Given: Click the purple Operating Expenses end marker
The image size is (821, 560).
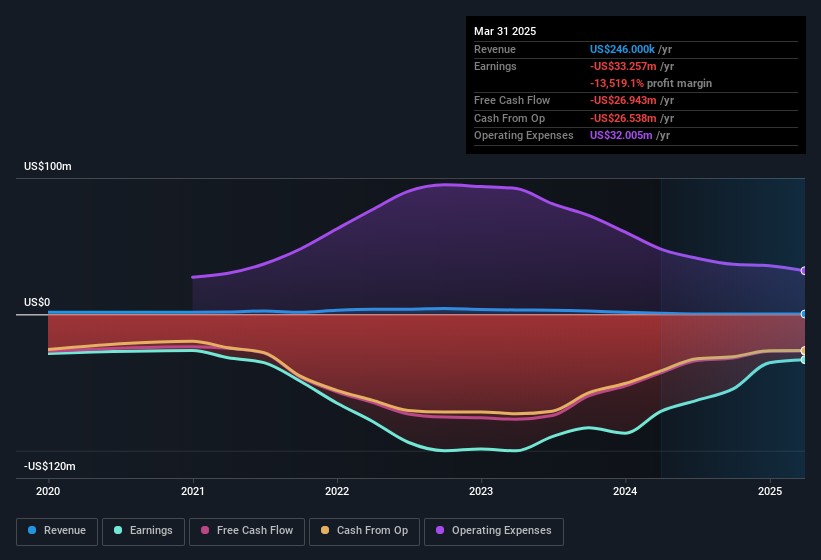Looking at the screenshot, I should (804, 271).
